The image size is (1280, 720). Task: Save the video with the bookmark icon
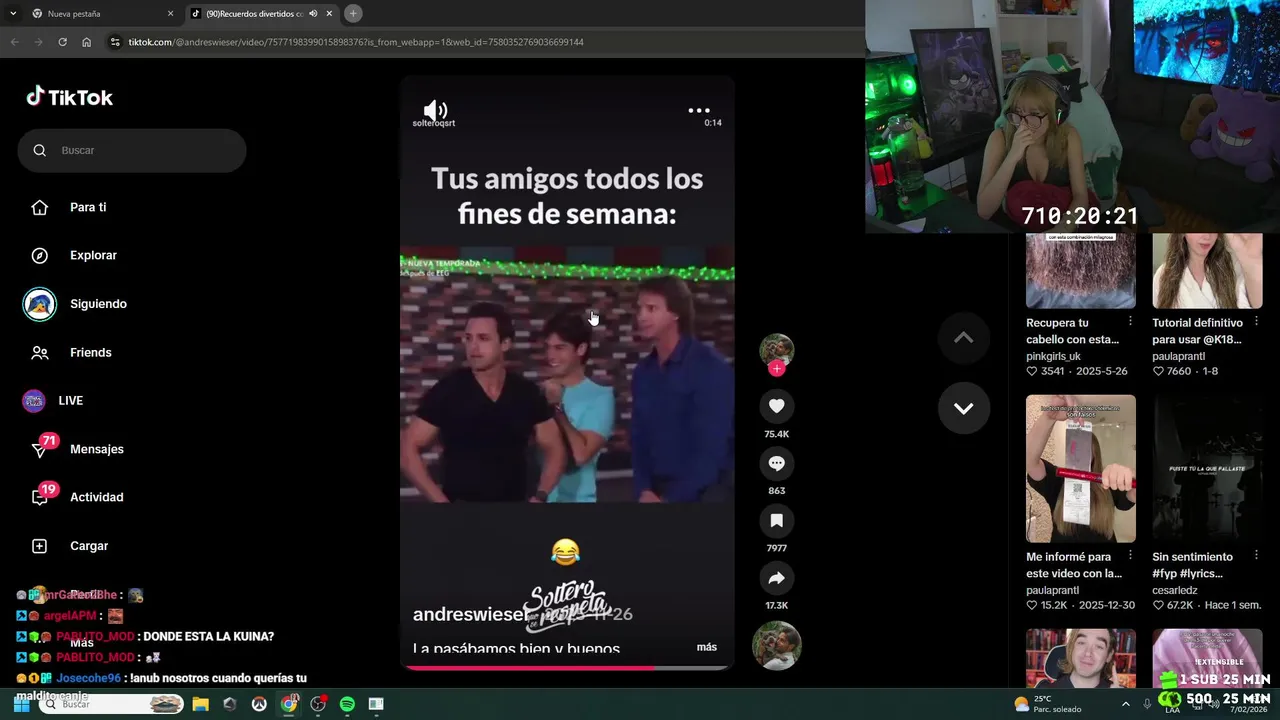pyautogui.click(x=776, y=520)
